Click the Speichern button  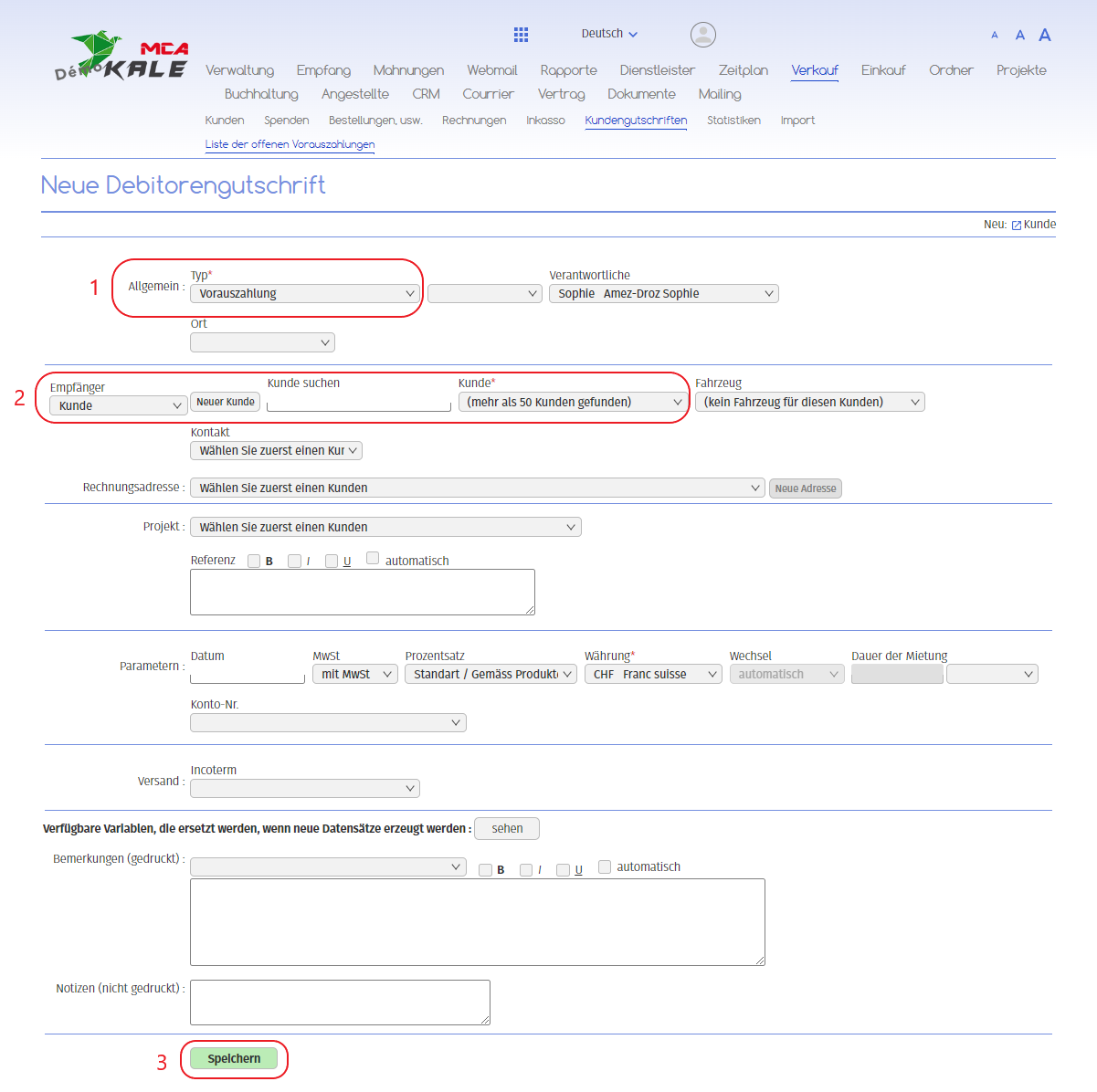tap(234, 1059)
